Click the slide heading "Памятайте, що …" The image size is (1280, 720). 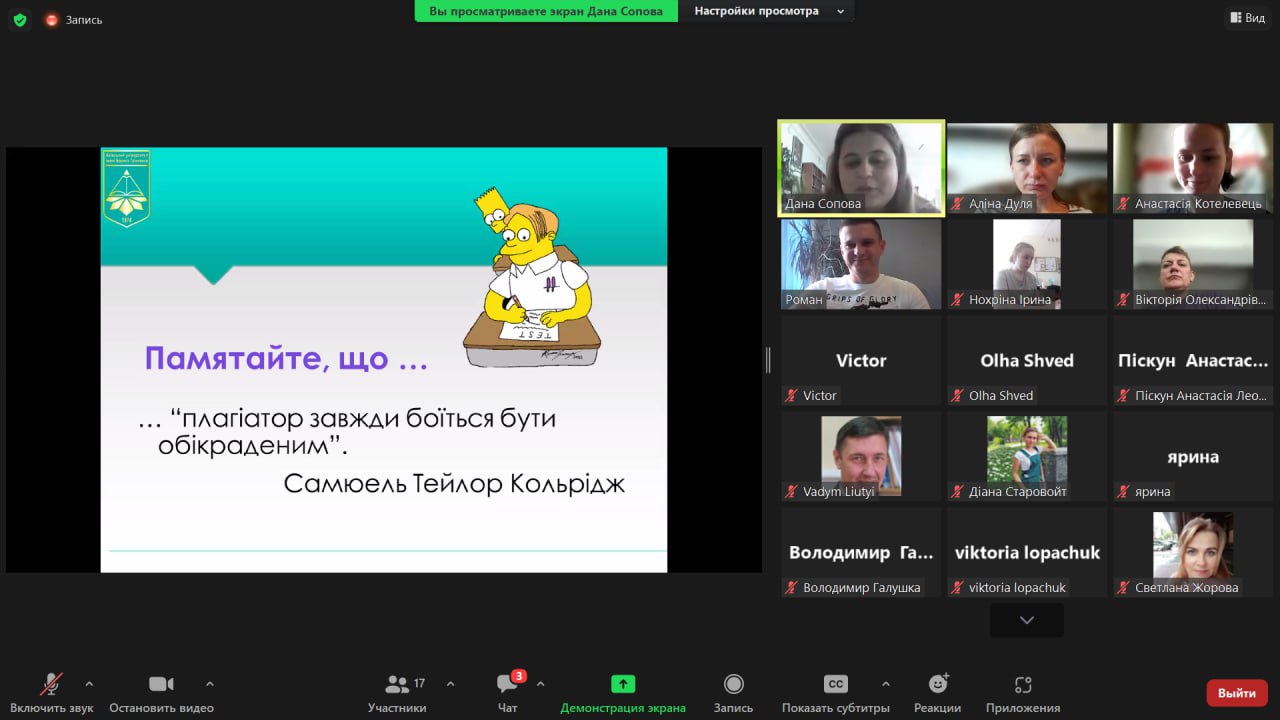286,359
